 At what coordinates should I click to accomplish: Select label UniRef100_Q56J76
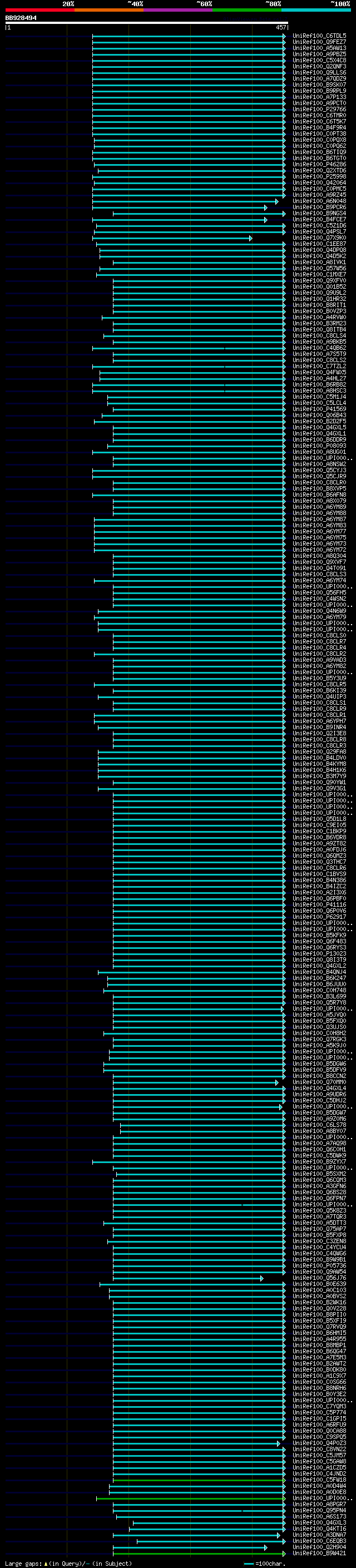[x=319, y=1278]
